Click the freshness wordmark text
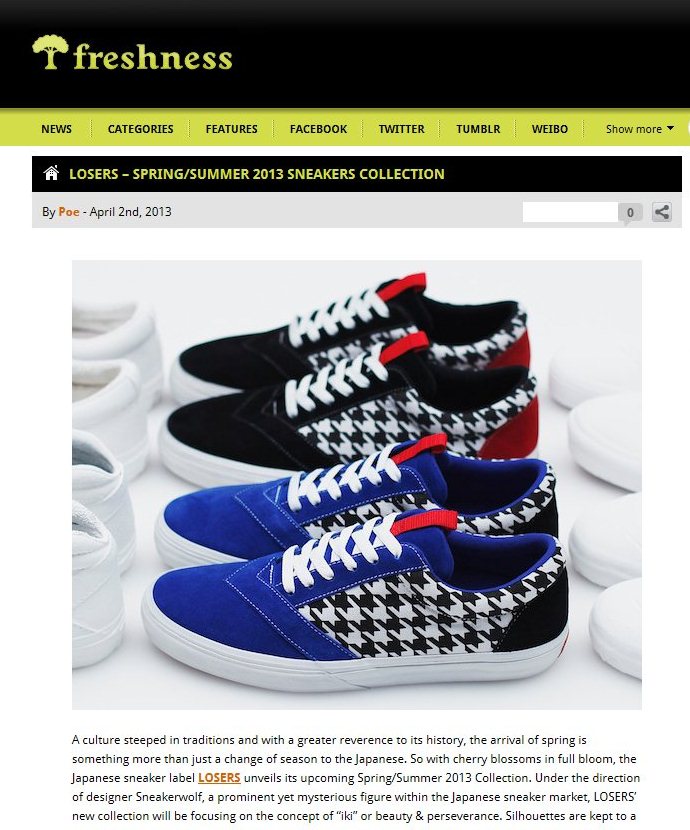 [x=152, y=57]
